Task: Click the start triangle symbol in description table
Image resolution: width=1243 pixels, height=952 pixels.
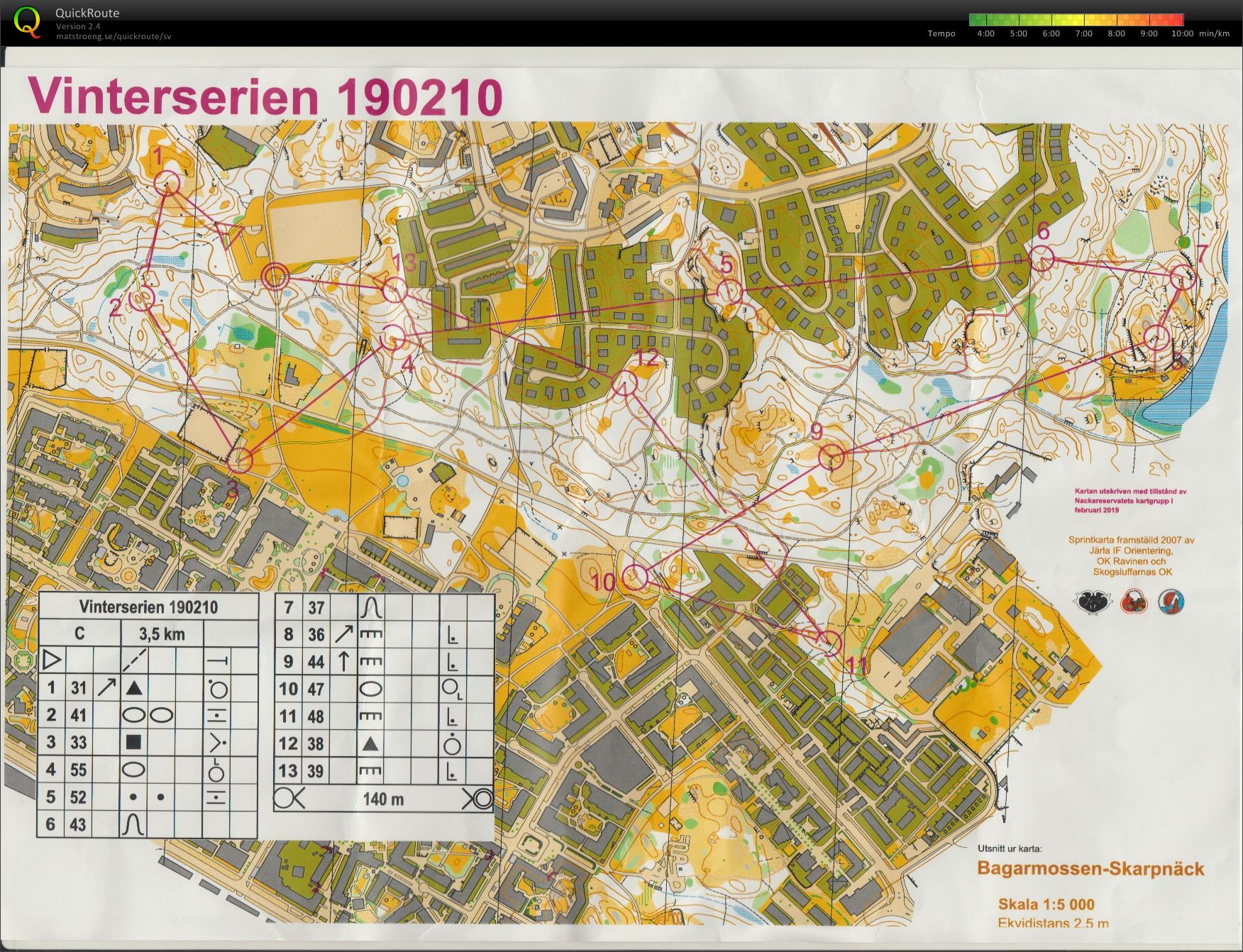Action: (52, 661)
